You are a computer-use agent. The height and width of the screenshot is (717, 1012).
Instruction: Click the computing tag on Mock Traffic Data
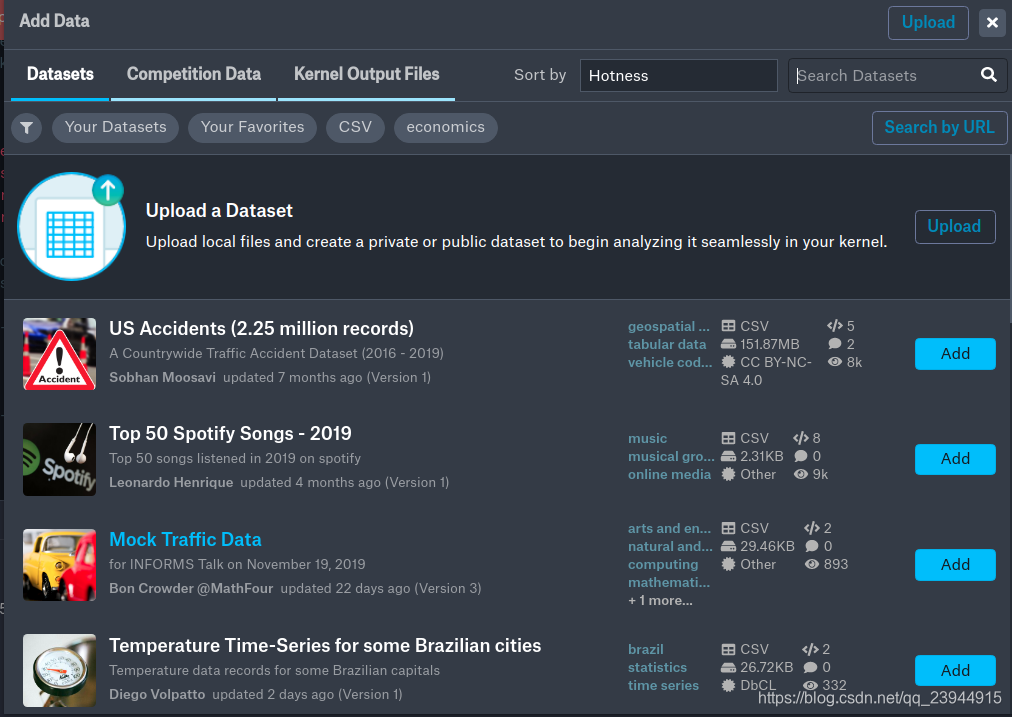pos(663,565)
